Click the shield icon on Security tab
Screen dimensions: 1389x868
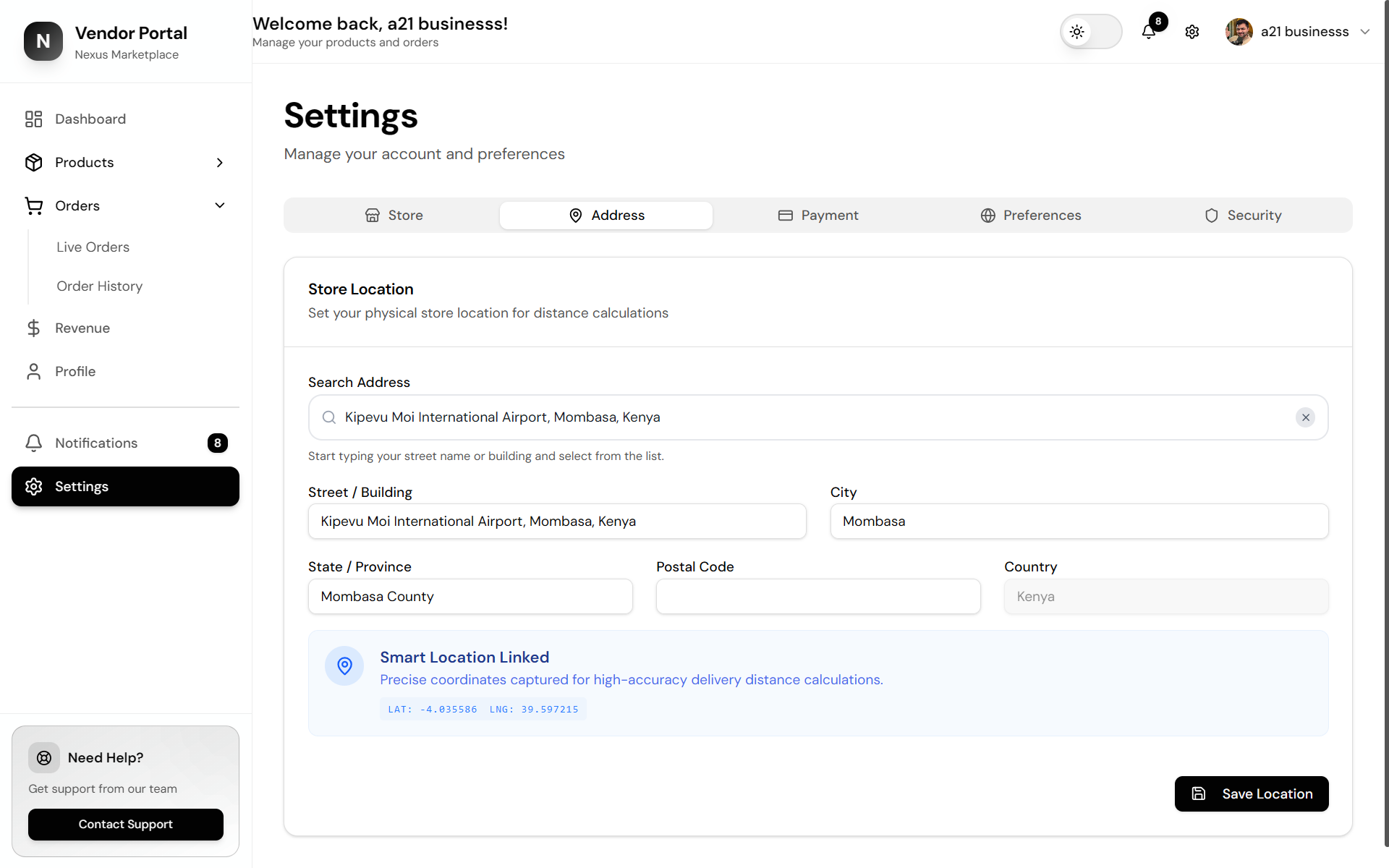tap(1212, 216)
